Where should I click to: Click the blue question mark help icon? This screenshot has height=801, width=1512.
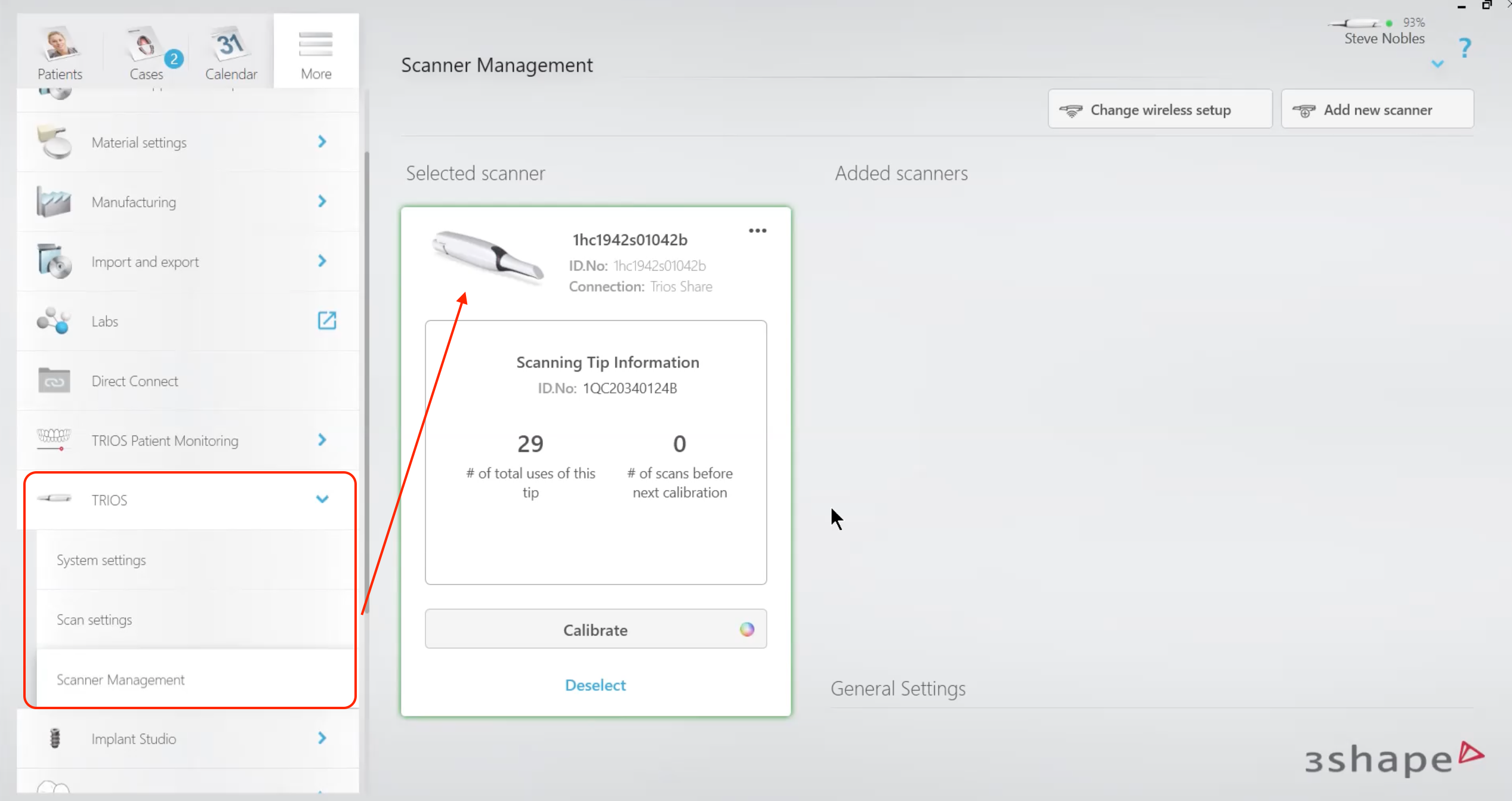coord(1465,48)
